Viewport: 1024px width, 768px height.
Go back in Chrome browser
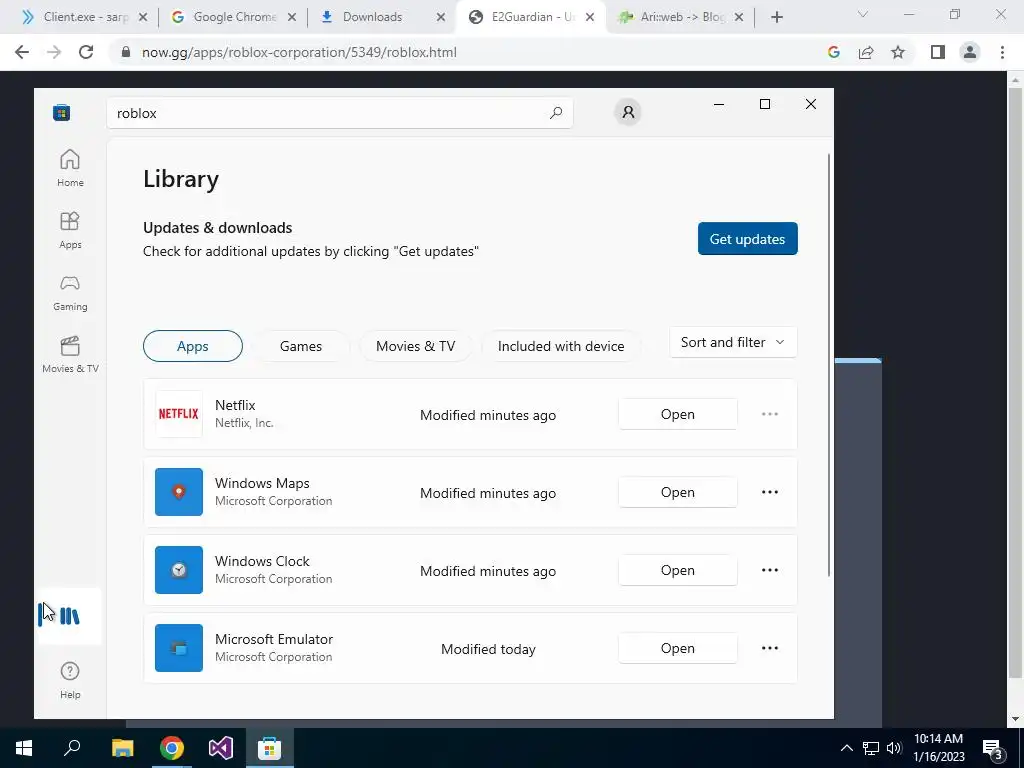tap(22, 52)
